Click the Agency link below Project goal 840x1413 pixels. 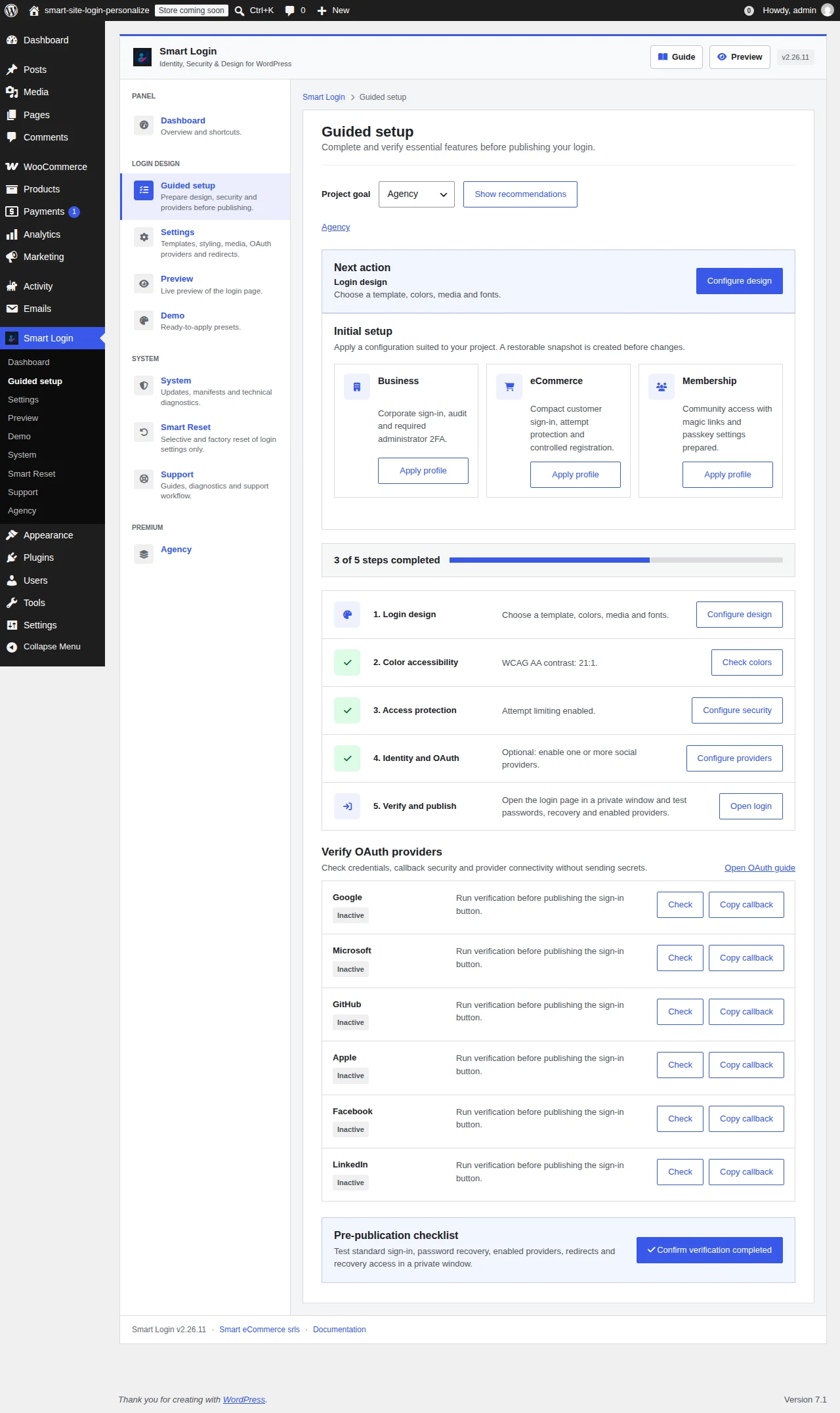pyautogui.click(x=335, y=227)
